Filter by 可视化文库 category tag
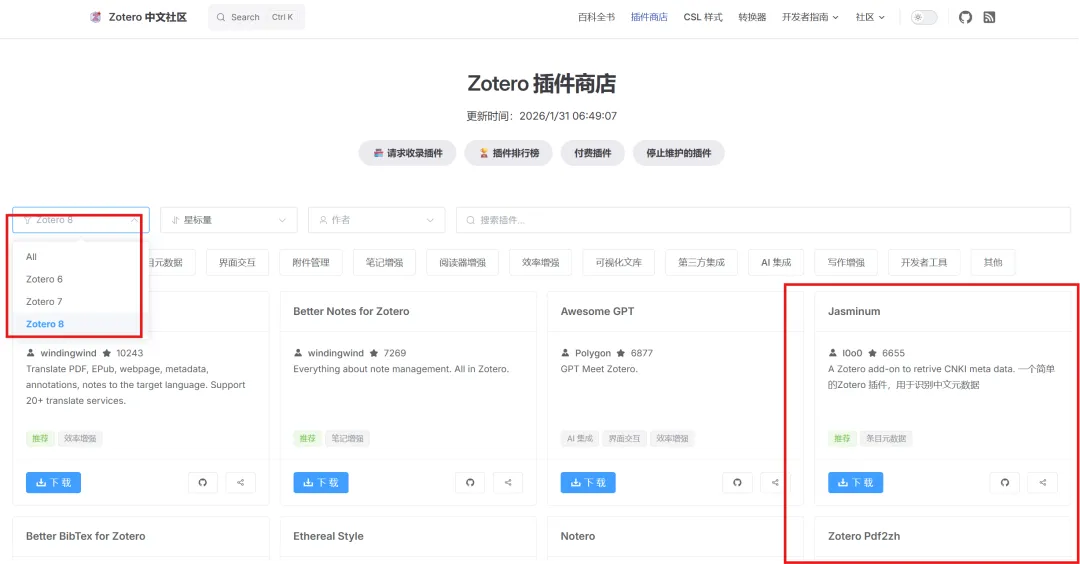1080x564 pixels. click(x=619, y=262)
